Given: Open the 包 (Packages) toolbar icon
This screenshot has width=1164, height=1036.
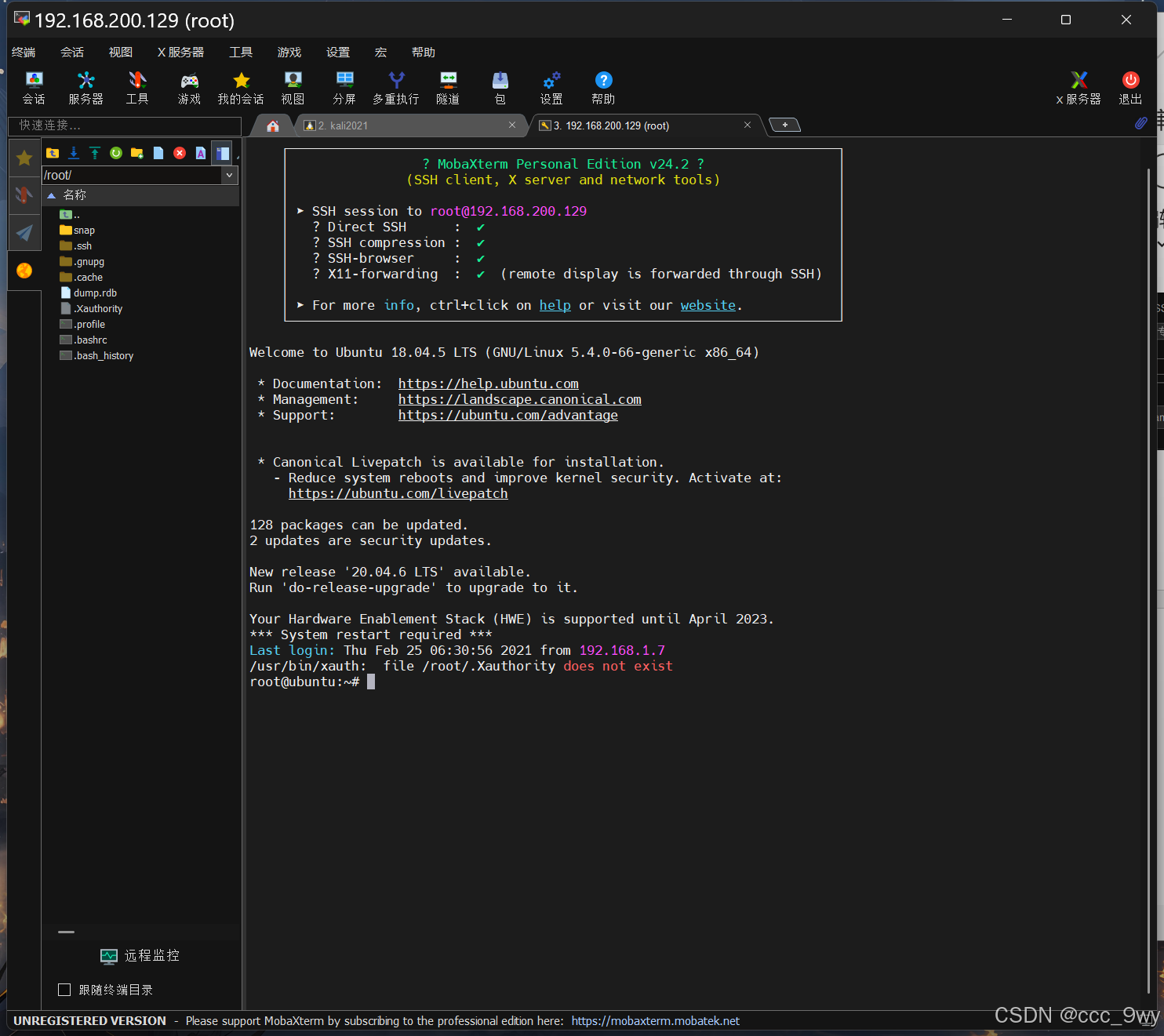Looking at the screenshot, I should pyautogui.click(x=500, y=88).
